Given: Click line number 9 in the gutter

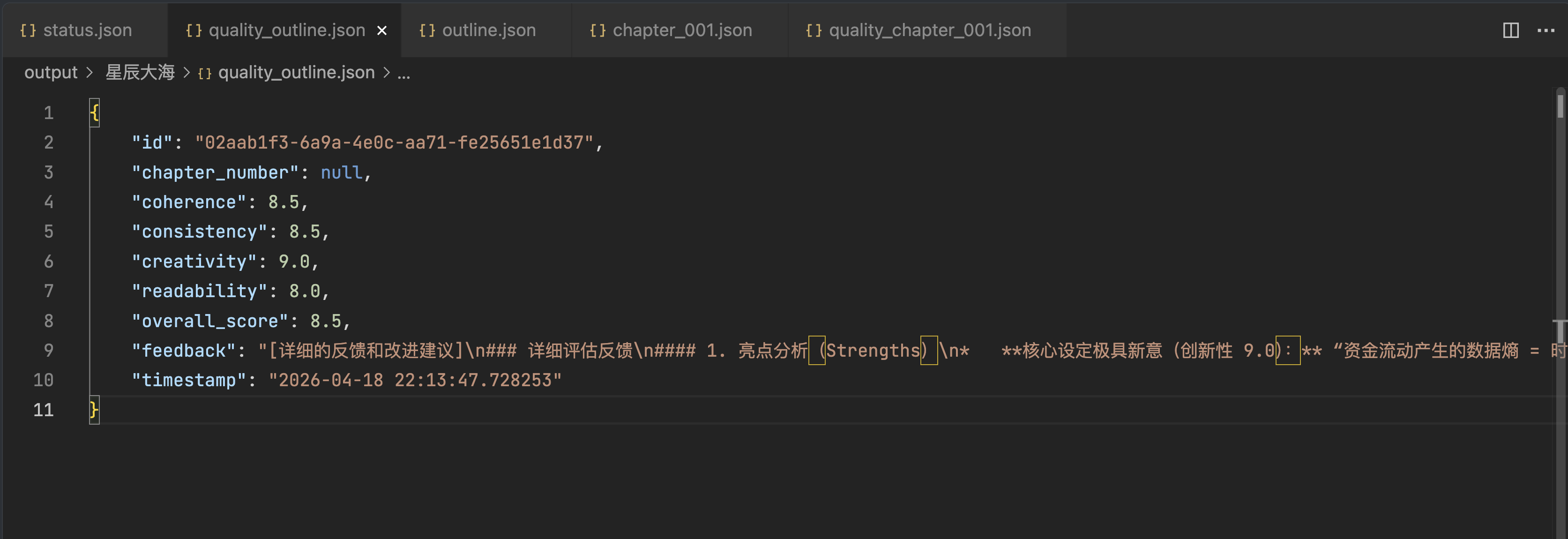Looking at the screenshot, I should coord(48,350).
